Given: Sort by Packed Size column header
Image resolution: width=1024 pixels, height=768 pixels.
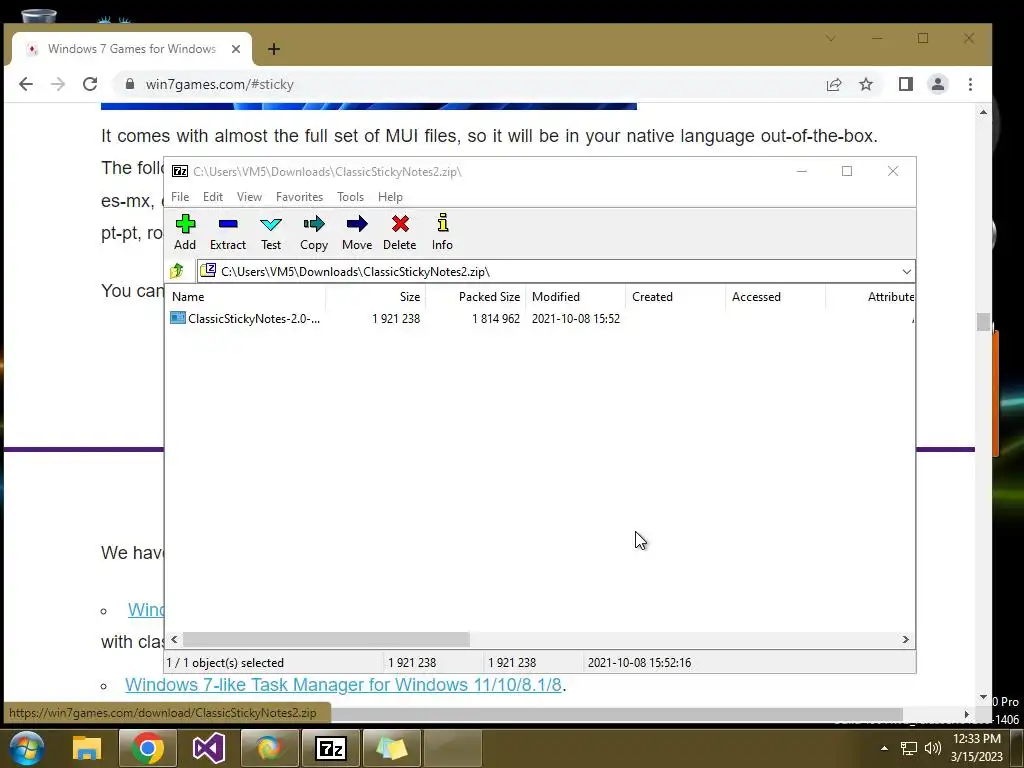Looking at the screenshot, I should click(475, 296).
